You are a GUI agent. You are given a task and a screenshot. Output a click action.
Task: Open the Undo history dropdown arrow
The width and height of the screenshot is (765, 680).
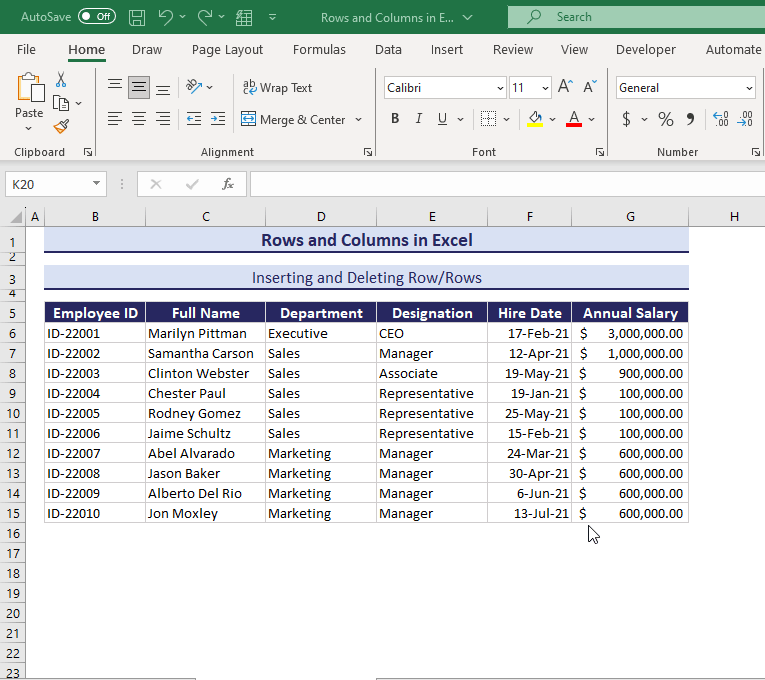coord(182,17)
